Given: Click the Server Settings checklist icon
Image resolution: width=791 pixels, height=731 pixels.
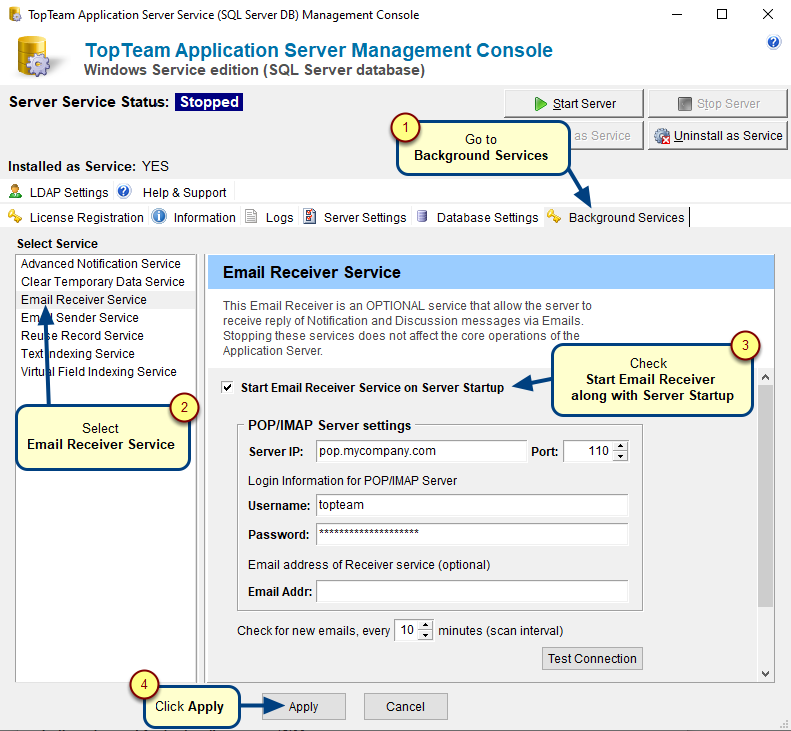Looking at the screenshot, I should coord(309,216).
